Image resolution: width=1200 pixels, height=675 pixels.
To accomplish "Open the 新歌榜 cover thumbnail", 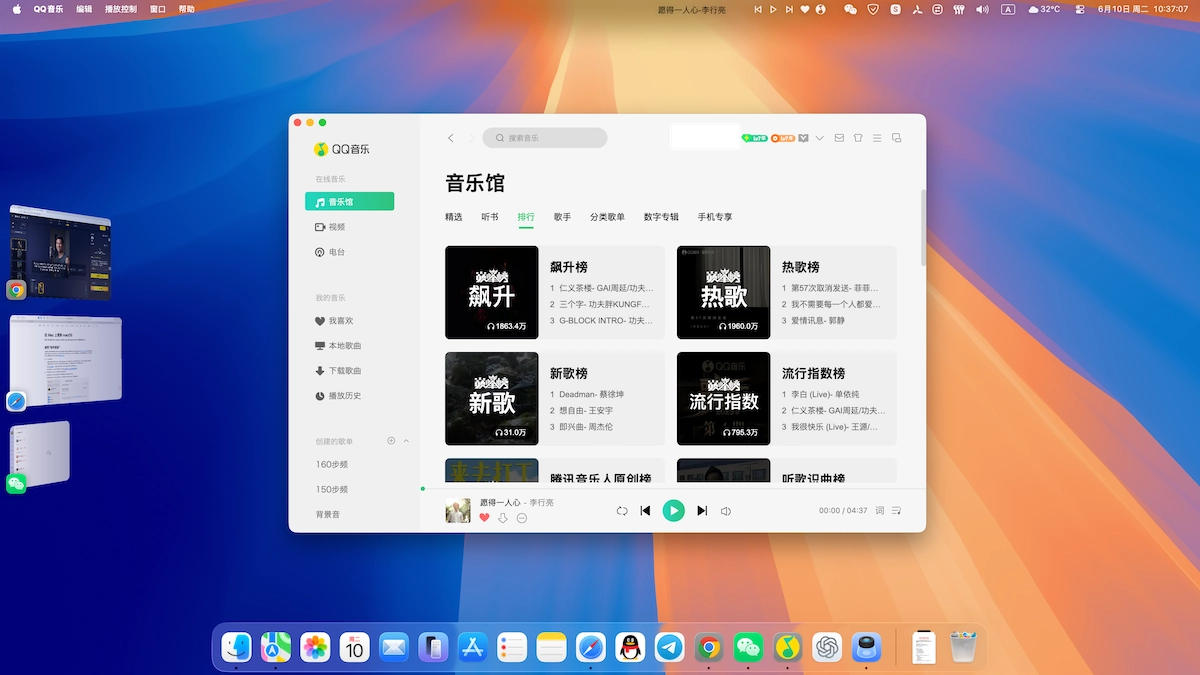I will tap(492, 398).
